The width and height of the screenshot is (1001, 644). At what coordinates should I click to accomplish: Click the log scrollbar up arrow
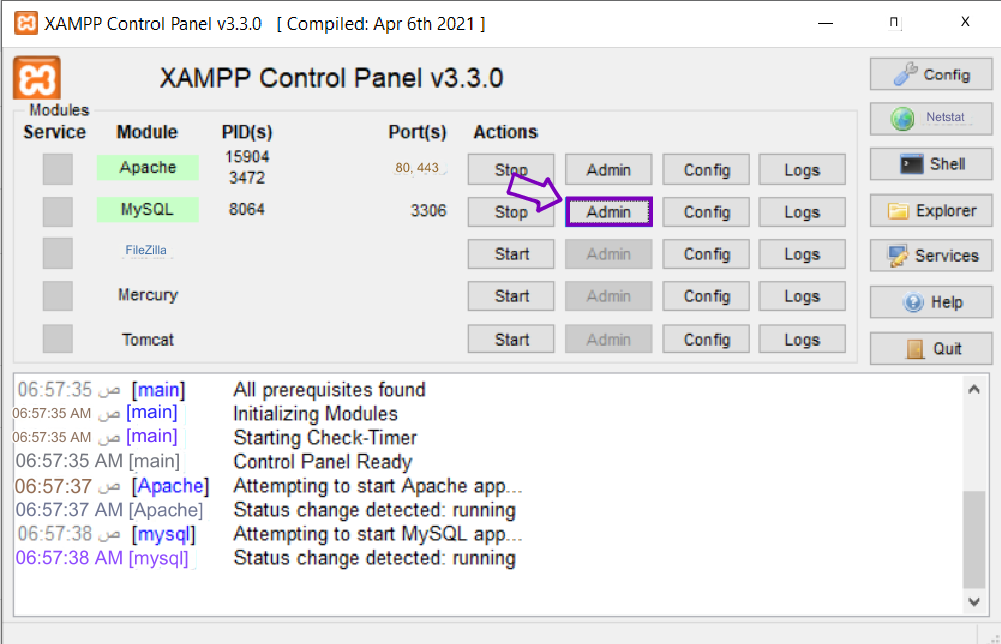(974, 389)
